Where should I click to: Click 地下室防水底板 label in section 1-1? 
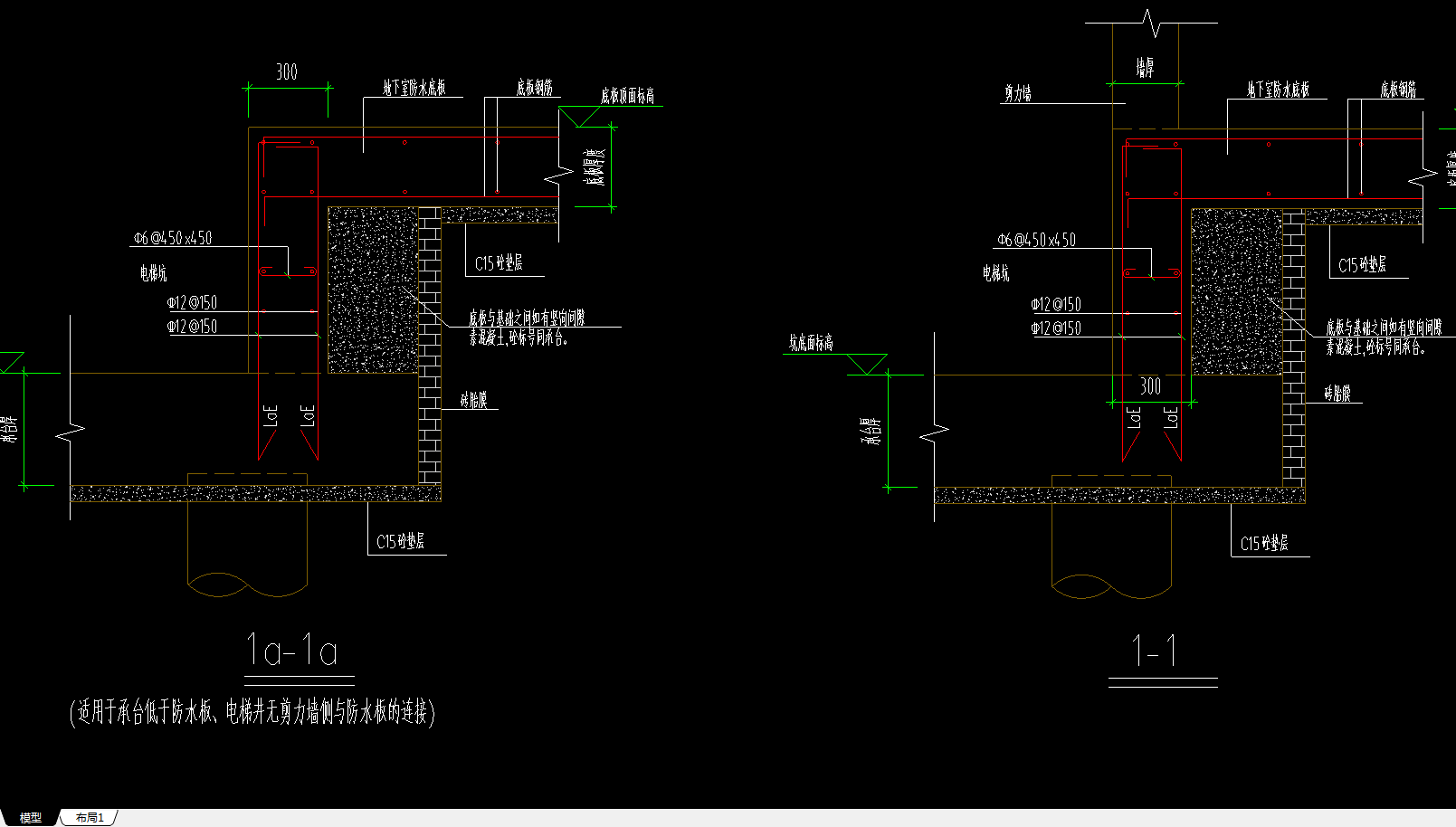coord(1278,90)
